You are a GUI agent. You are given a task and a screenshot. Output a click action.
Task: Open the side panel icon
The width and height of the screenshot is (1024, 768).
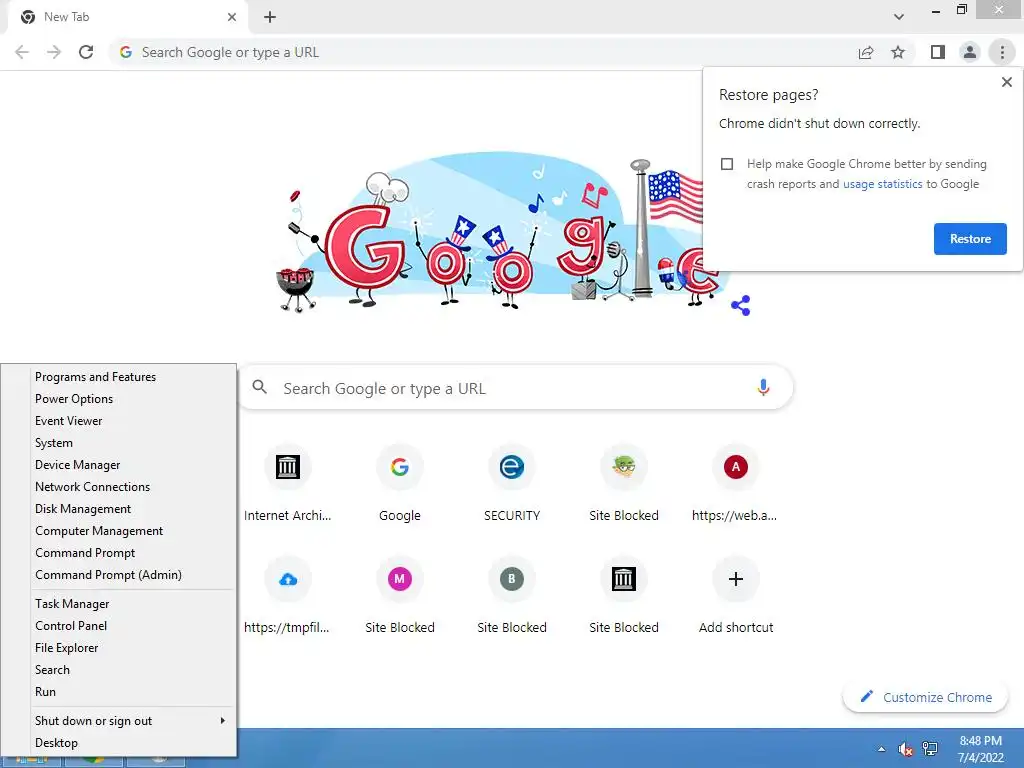pos(938,52)
